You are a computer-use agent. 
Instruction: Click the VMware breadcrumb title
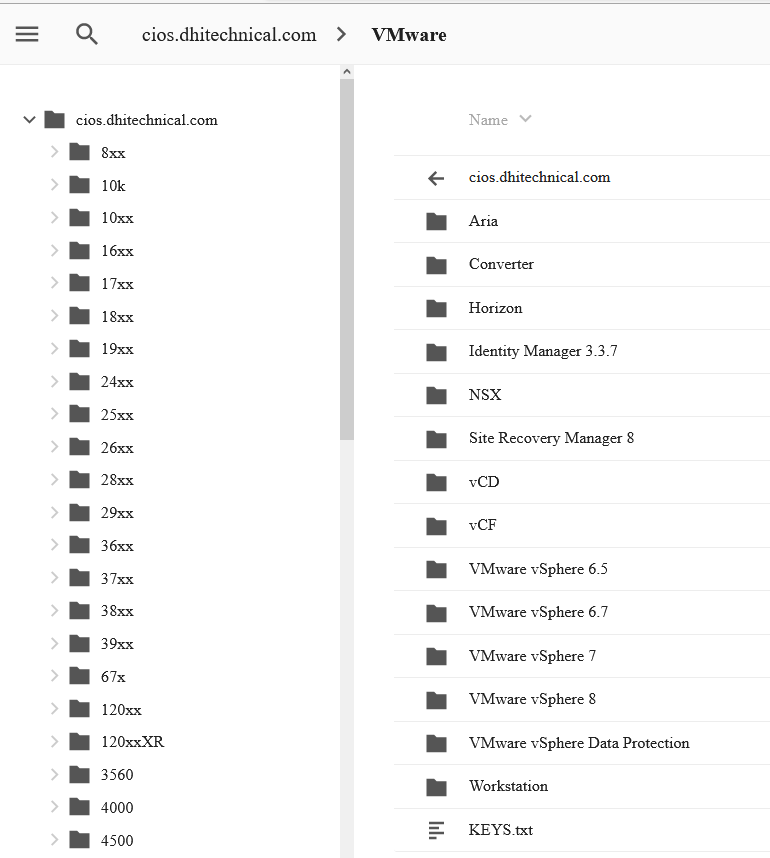[409, 35]
